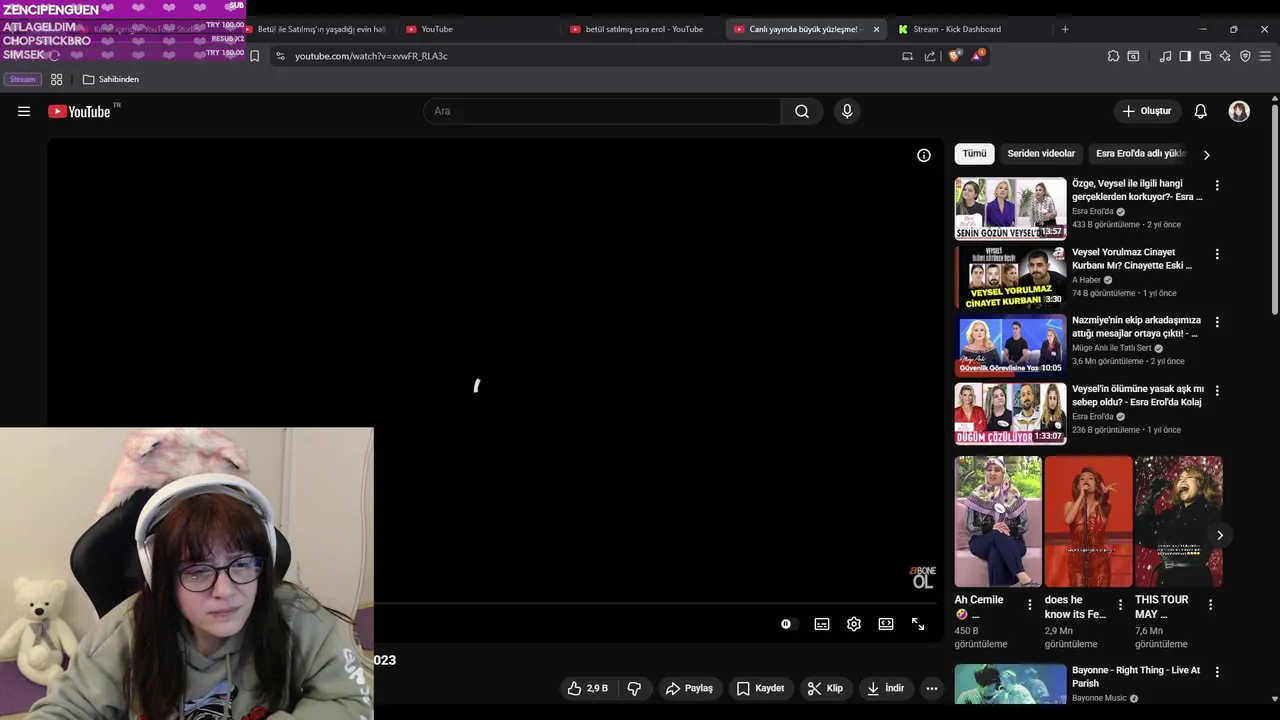This screenshot has height=720, width=1280.
Task: Show more filter chips with the arrow
Action: [x=1206, y=155]
